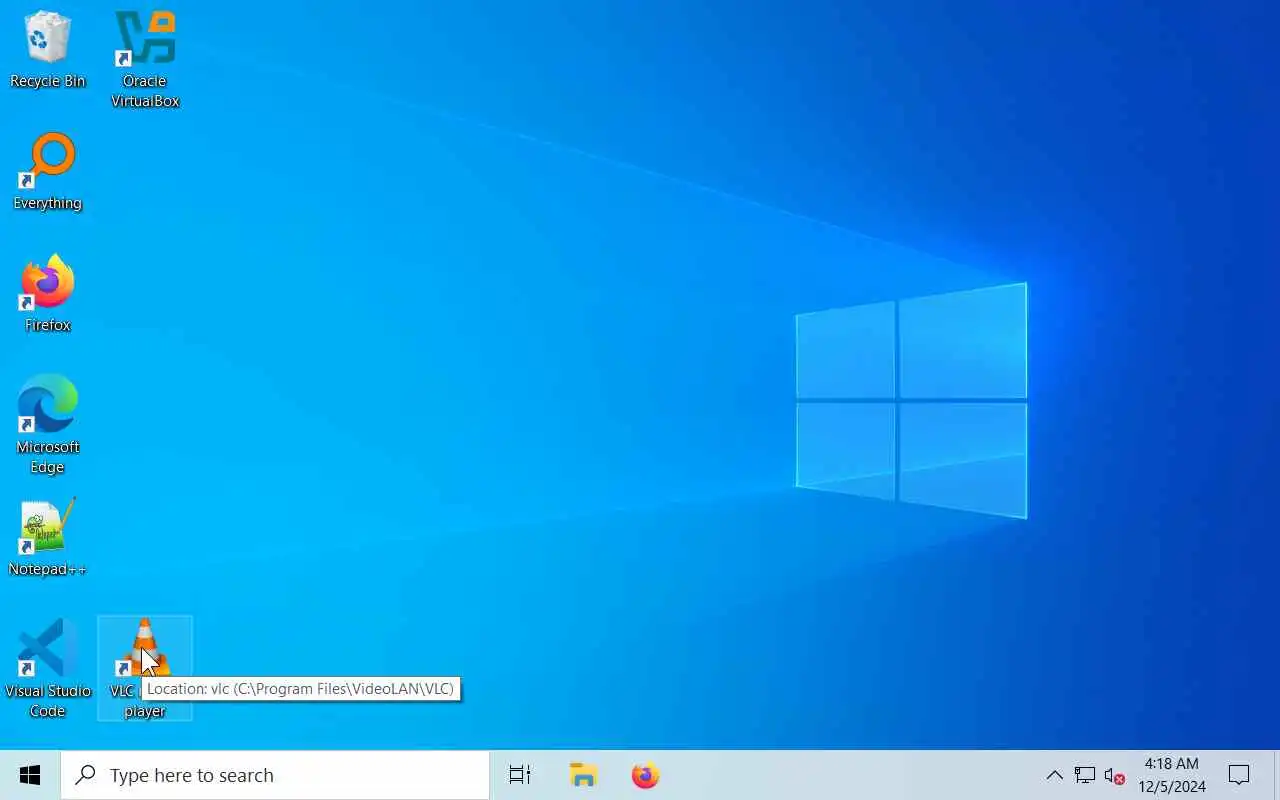Select the Everything search desktop shortcut
The width and height of the screenshot is (1280, 800).
pyautogui.click(x=47, y=172)
